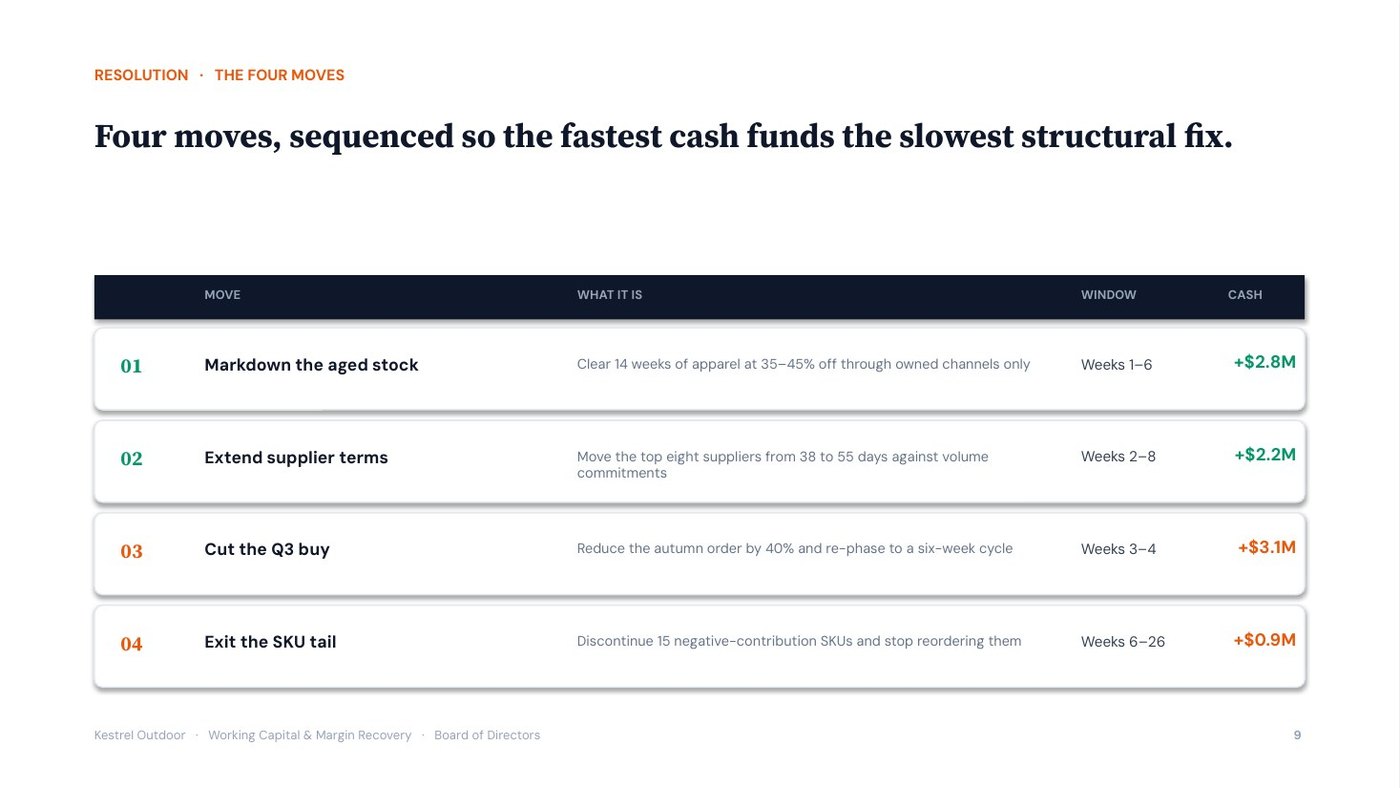Select the 'Exit the SKU tail' title

pos(270,642)
